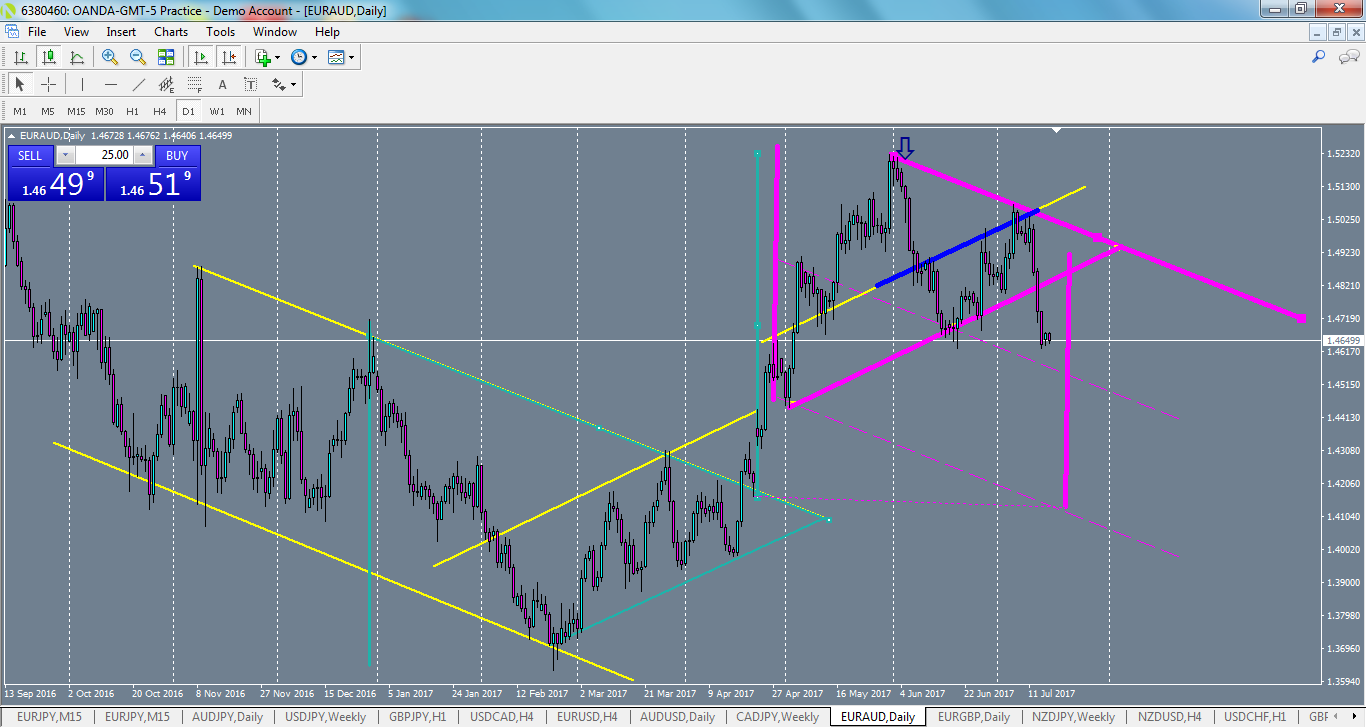Screen dimensions: 1366x728
Task: Draw a Fibonacci retracement
Action: click(194, 84)
